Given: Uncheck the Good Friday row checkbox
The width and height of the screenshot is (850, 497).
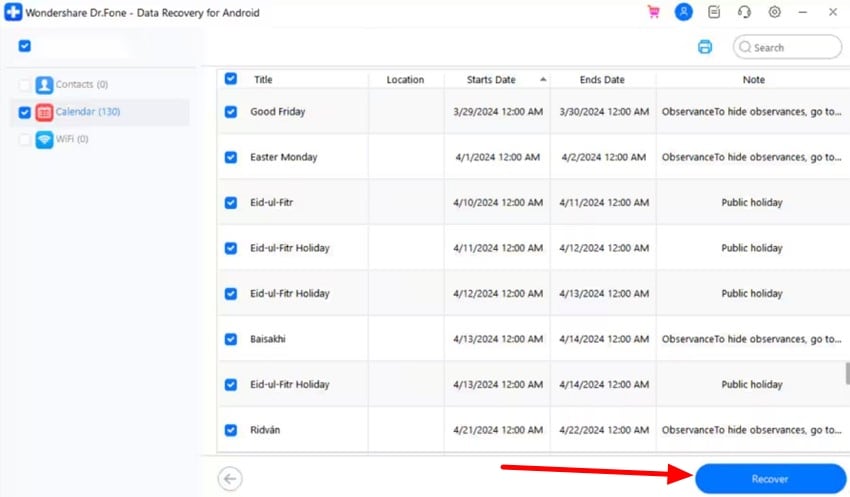Looking at the screenshot, I should pos(230,112).
